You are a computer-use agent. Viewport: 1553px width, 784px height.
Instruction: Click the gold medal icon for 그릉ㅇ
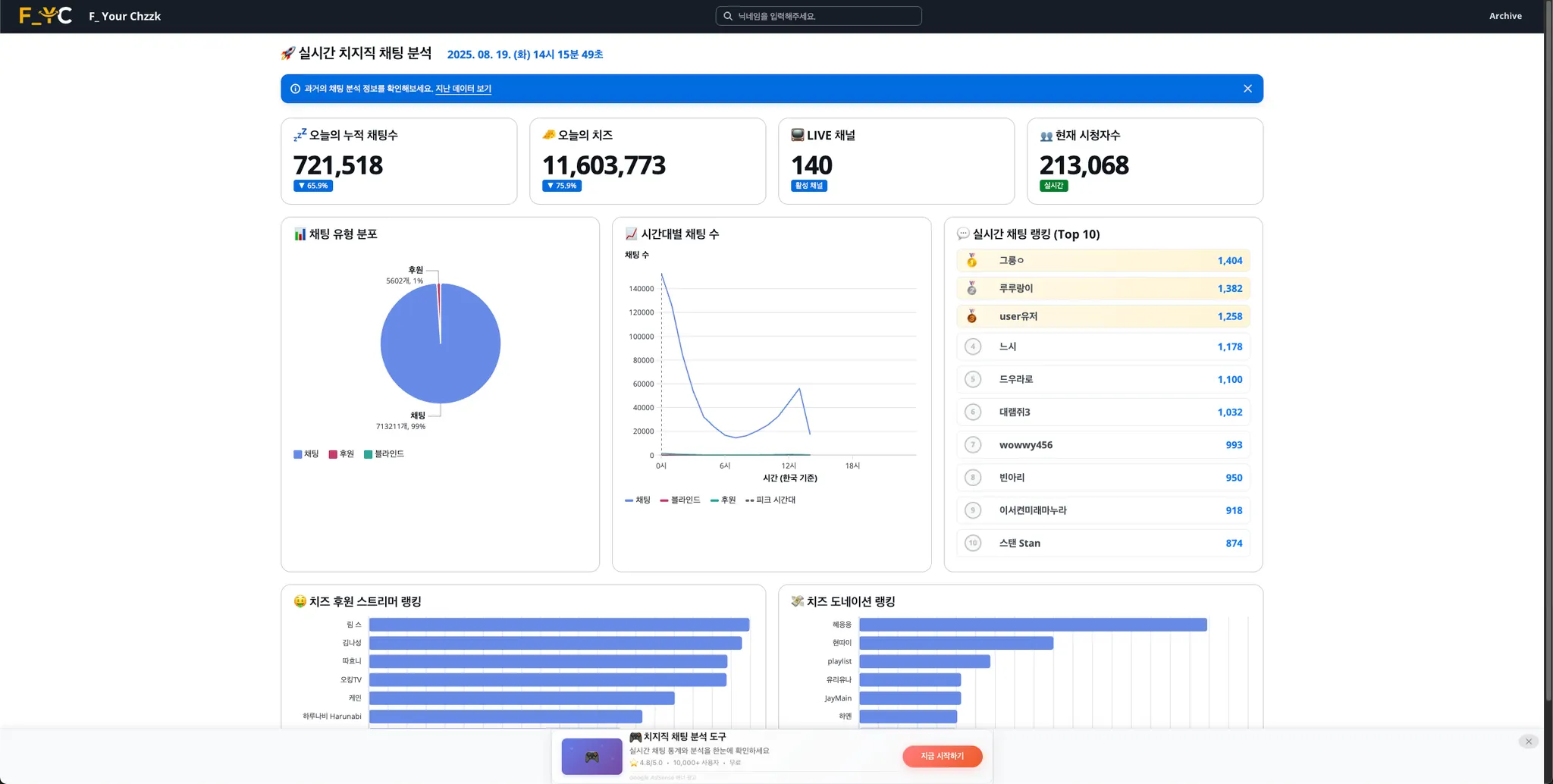coord(972,261)
